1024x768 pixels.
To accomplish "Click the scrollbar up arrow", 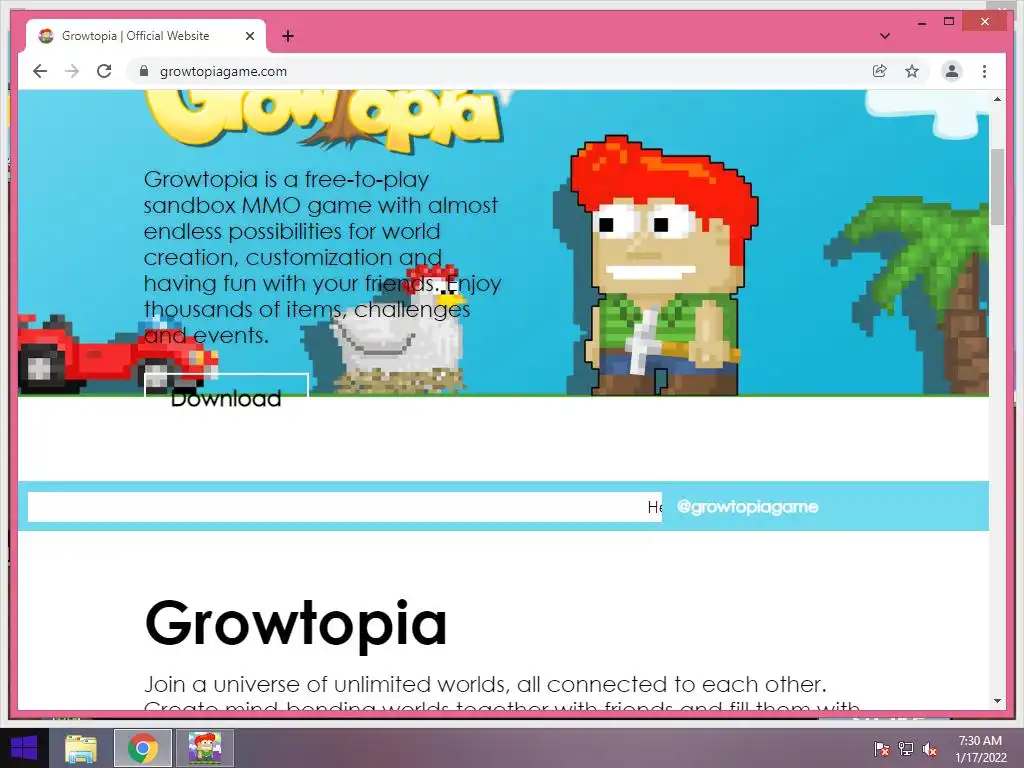I will point(997,99).
